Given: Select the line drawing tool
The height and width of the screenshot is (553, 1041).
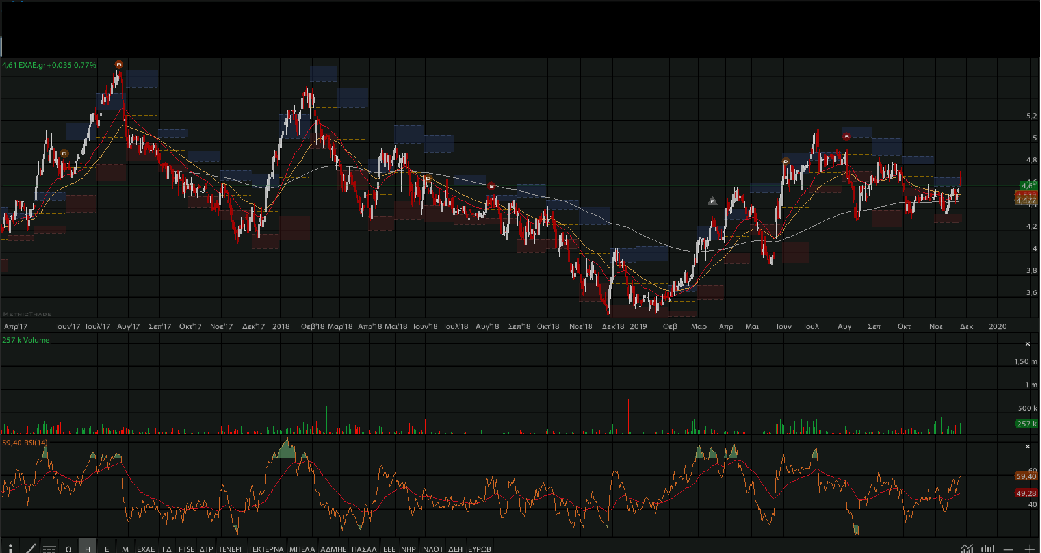Looking at the screenshot, I should point(29,548).
